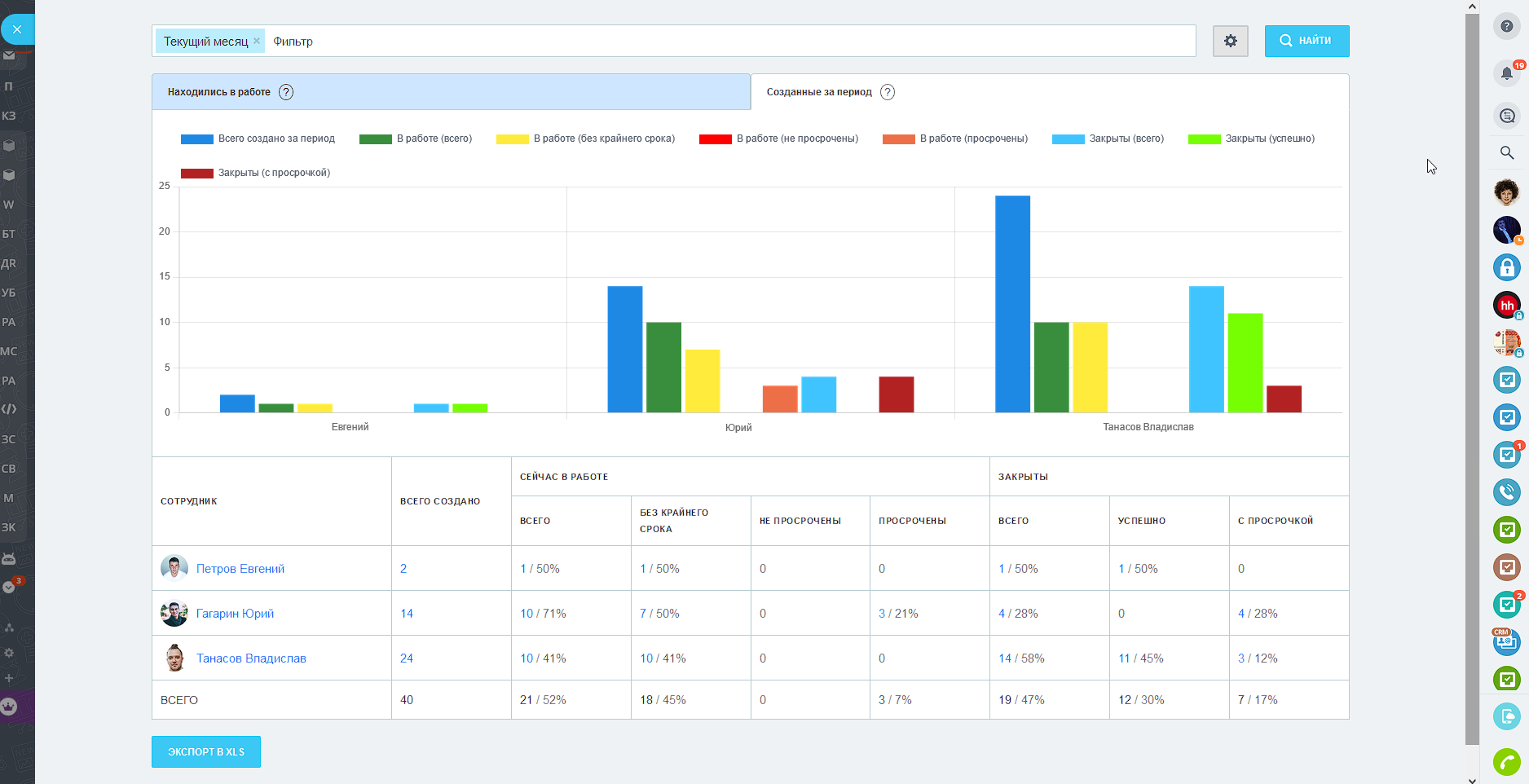Open the chat messenger icon in right sidebar
This screenshot has height=784, width=1529.
(x=1507, y=115)
